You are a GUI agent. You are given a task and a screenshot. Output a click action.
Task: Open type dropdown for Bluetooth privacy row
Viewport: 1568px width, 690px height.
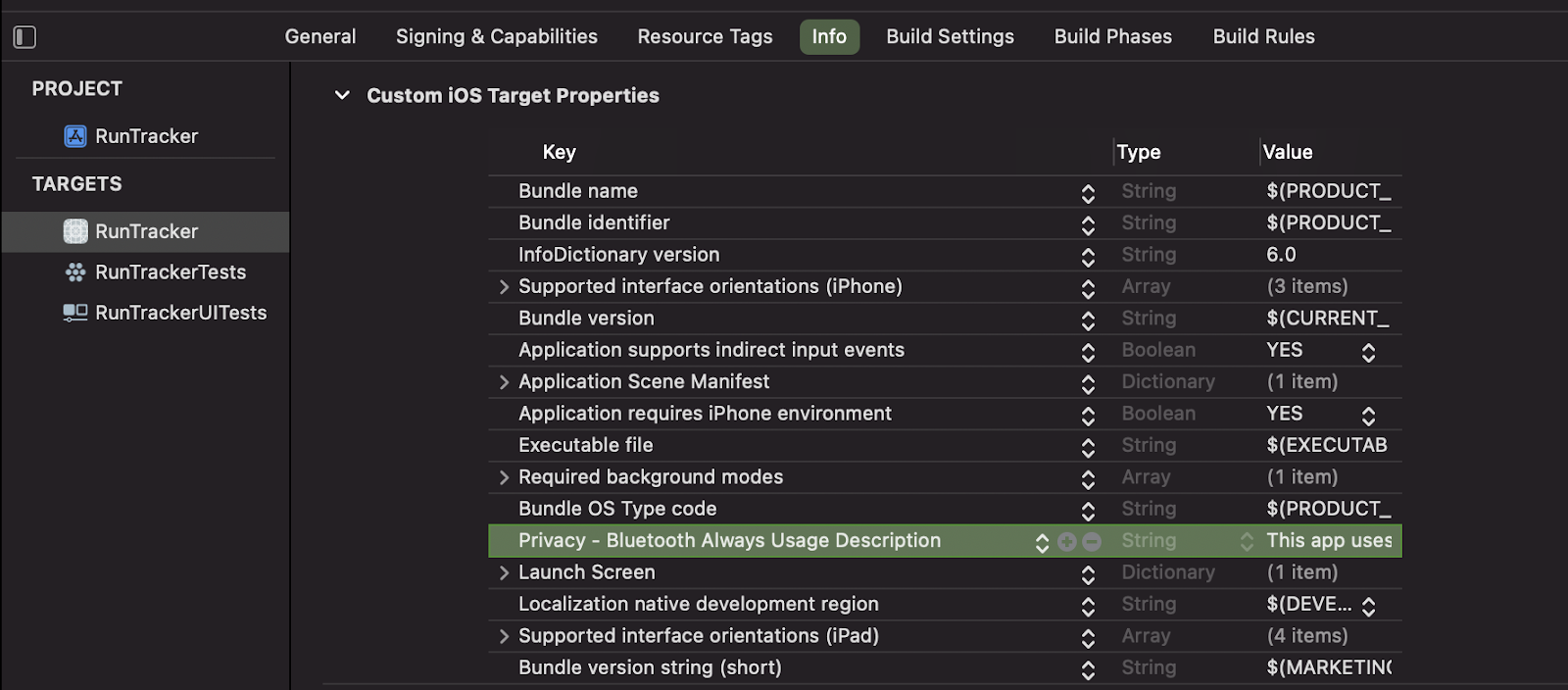coord(1246,541)
